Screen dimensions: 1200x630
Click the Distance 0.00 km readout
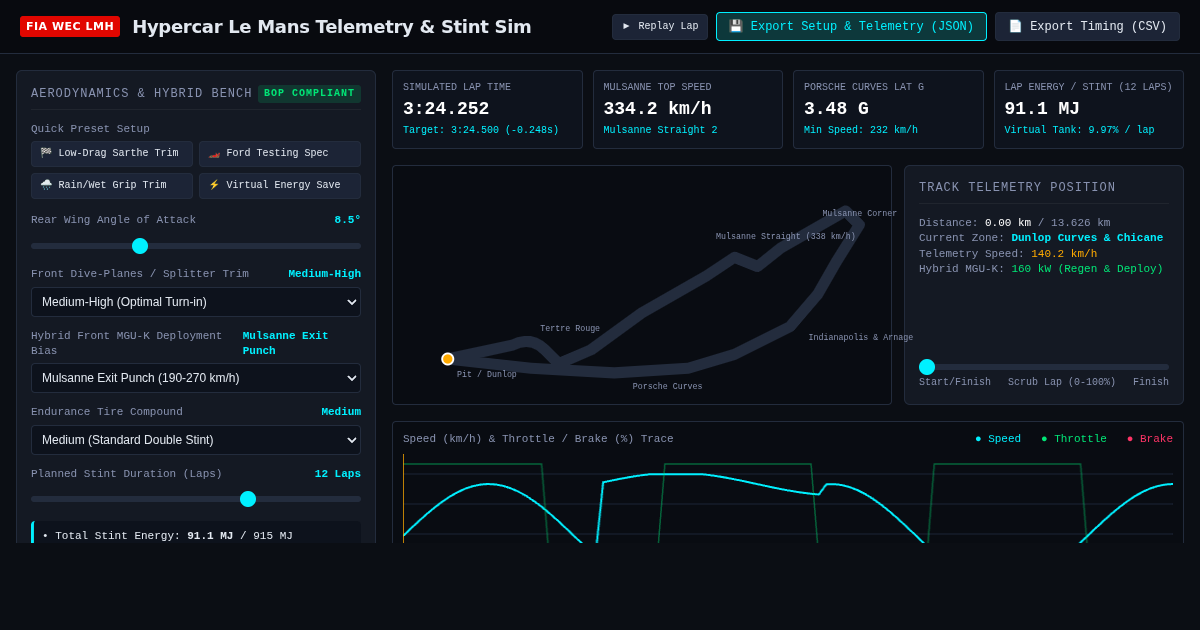1008,223
